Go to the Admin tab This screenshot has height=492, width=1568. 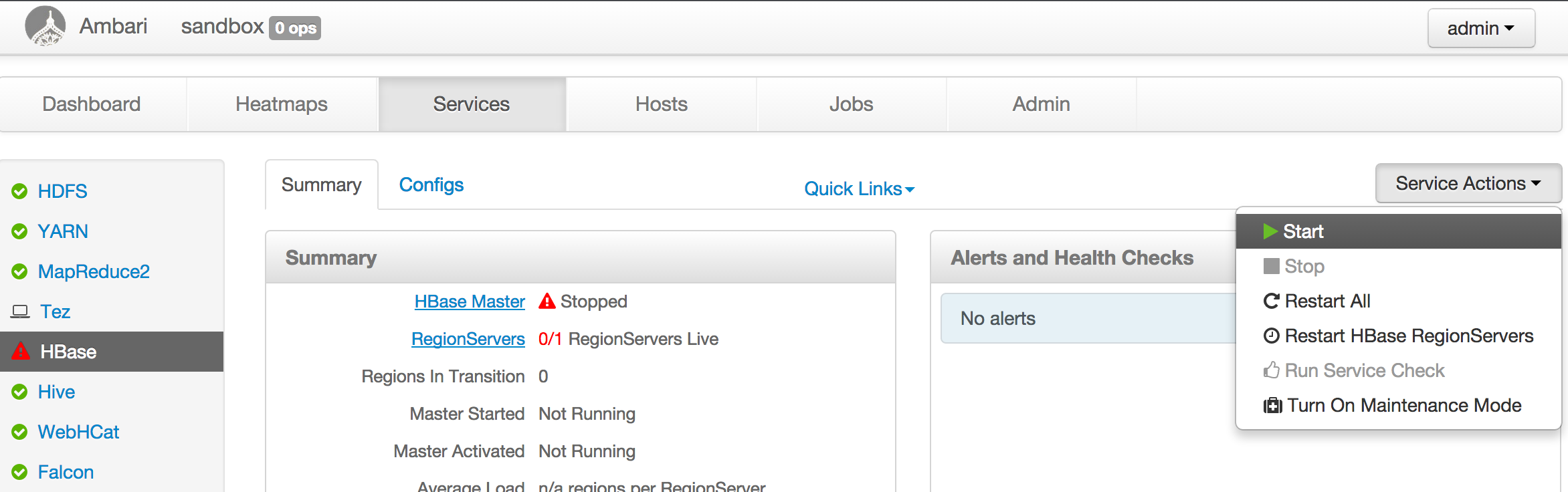1042,104
